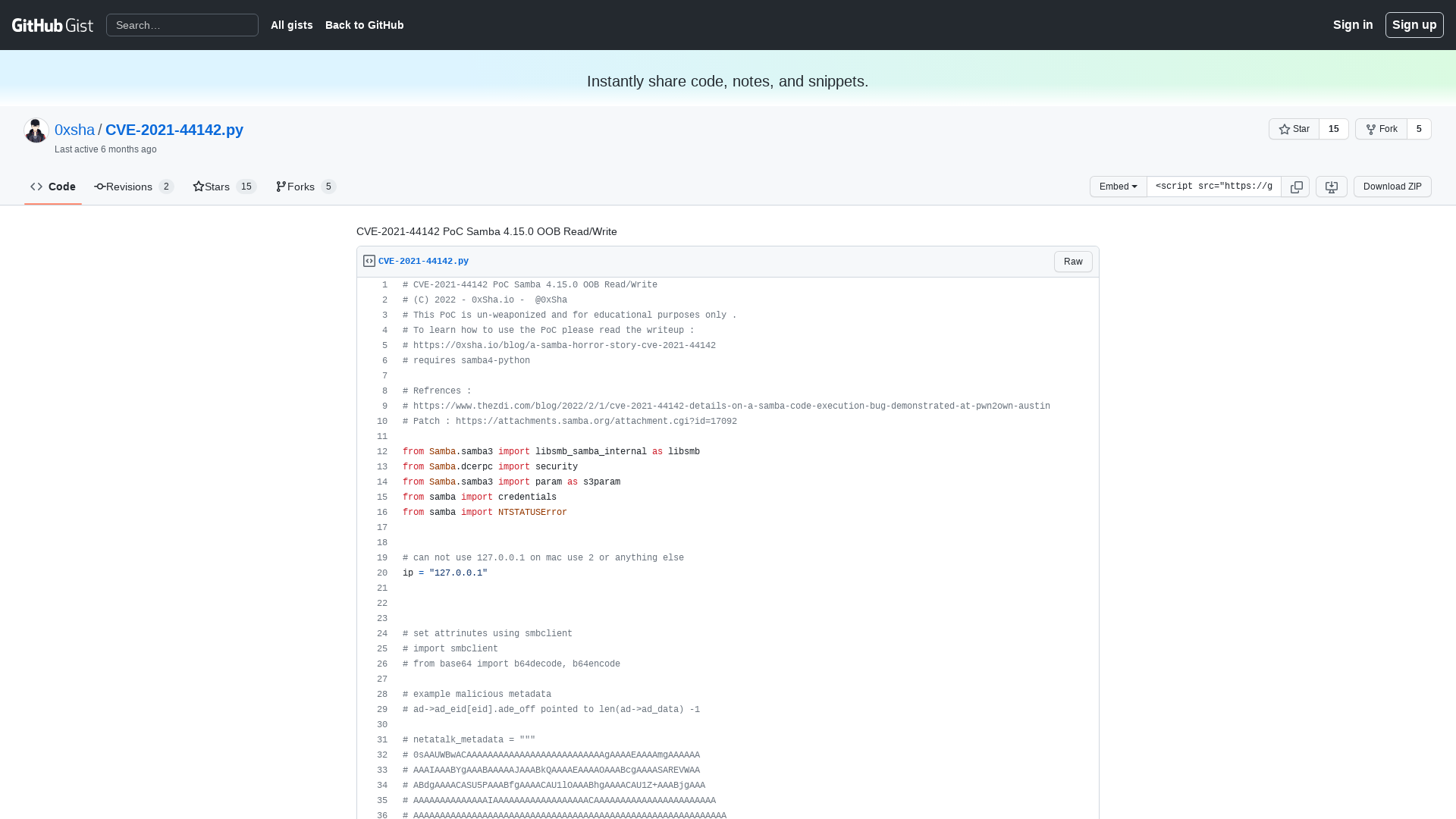Viewport: 1456px width, 819px height.
Task: View the star count of 15
Action: pyautogui.click(x=1334, y=129)
